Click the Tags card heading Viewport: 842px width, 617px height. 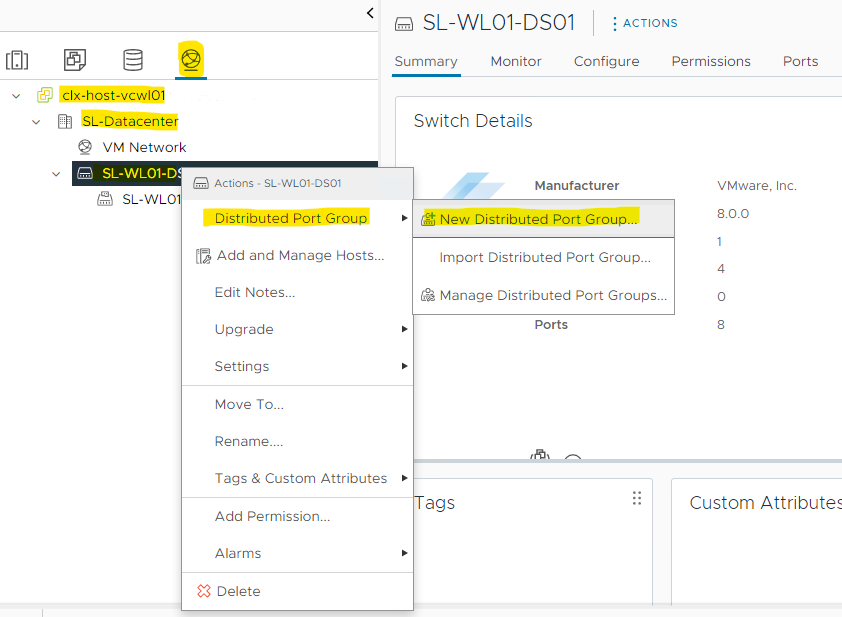435,503
